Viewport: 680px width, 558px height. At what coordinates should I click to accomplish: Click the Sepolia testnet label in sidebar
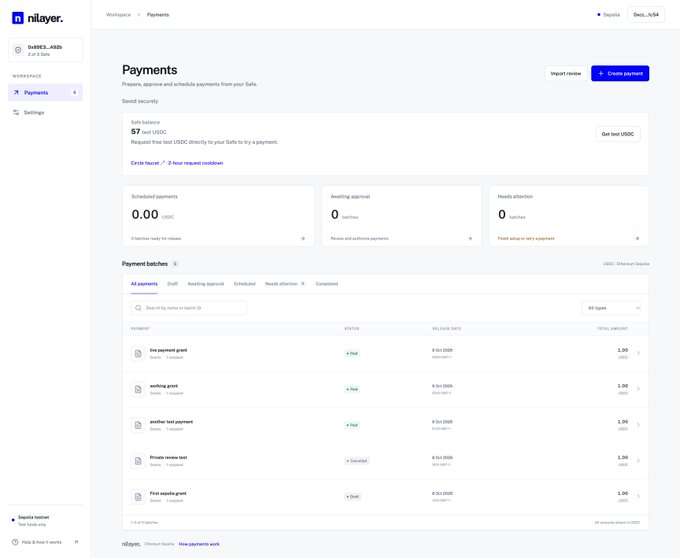point(33,517)
